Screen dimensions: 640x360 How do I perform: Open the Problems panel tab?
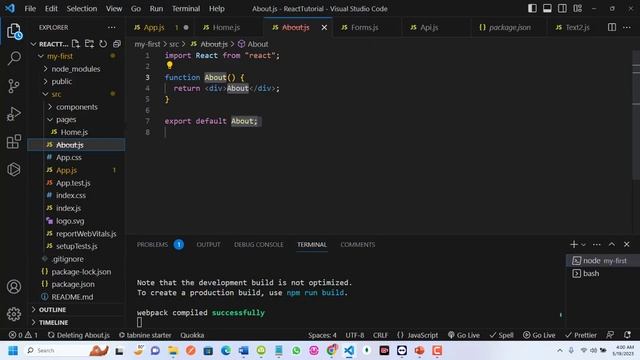pyautogui.click(x=152, y=244)
